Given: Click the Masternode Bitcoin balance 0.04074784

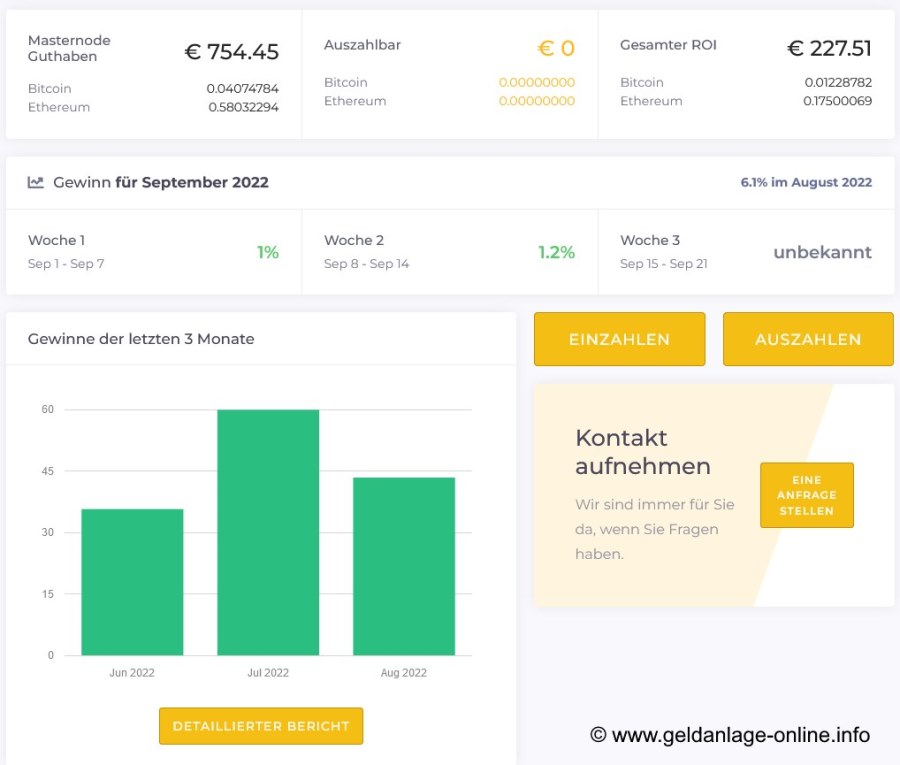Looking at the screenshot, I should coord(242,88).
